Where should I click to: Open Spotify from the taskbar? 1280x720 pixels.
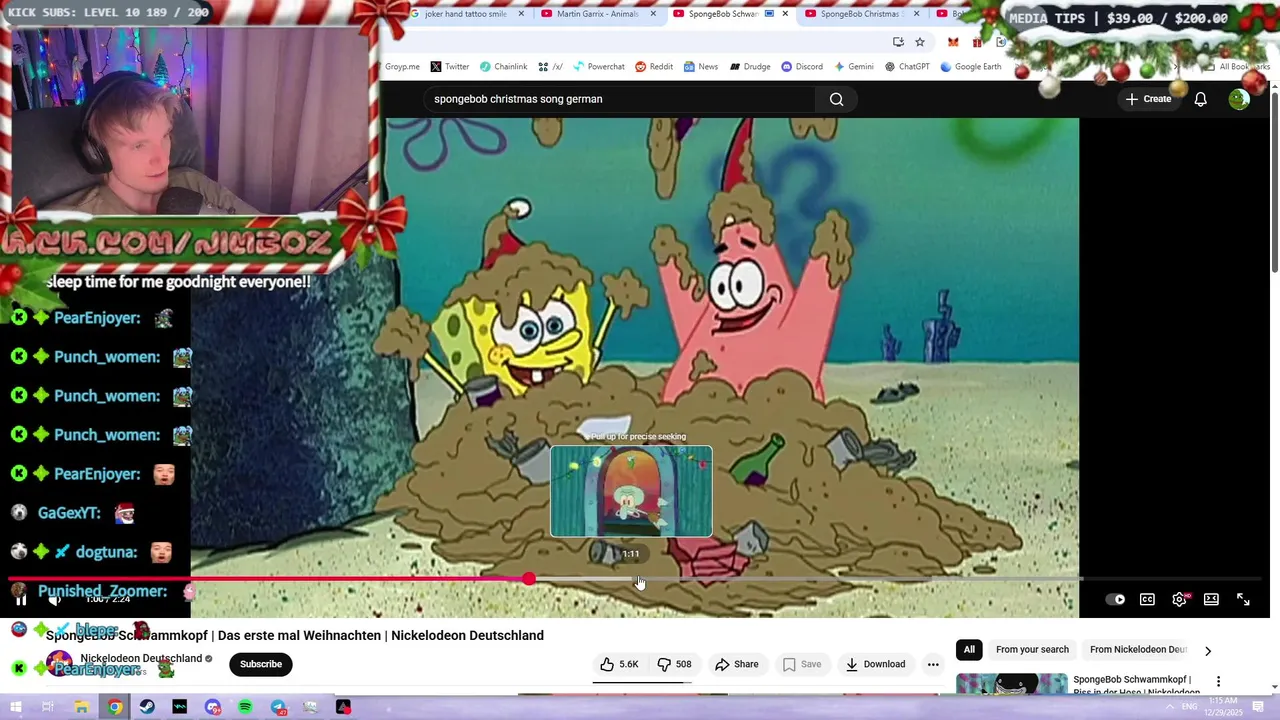click(x=245, y=707)
